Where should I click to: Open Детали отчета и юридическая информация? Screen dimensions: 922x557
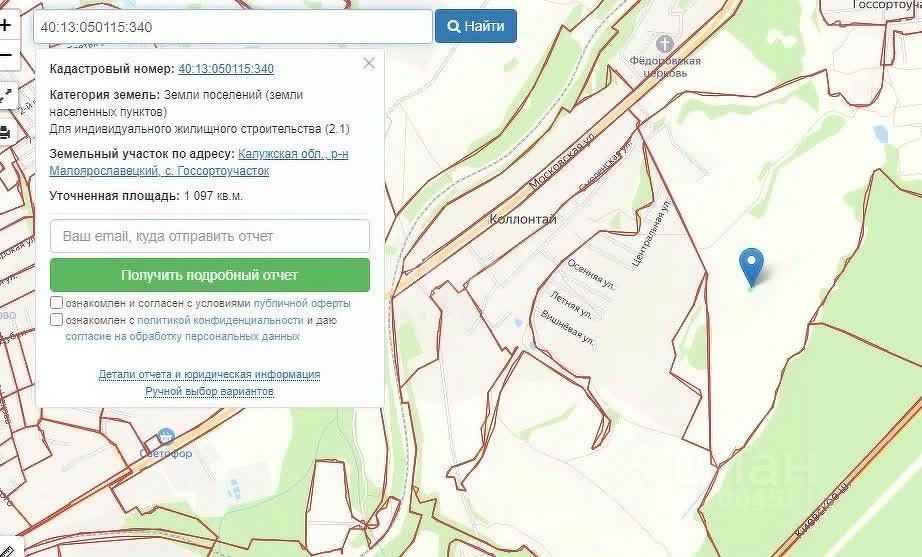tap(209, 374)
